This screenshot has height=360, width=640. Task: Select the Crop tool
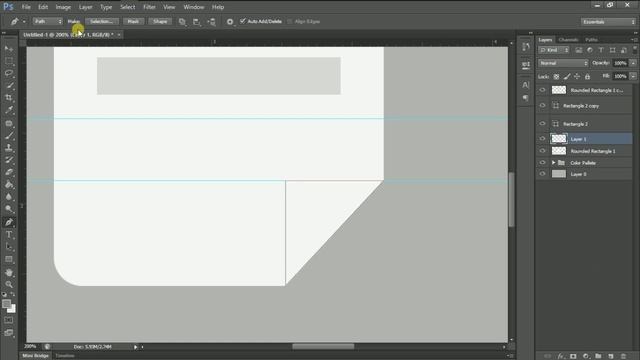9,98
